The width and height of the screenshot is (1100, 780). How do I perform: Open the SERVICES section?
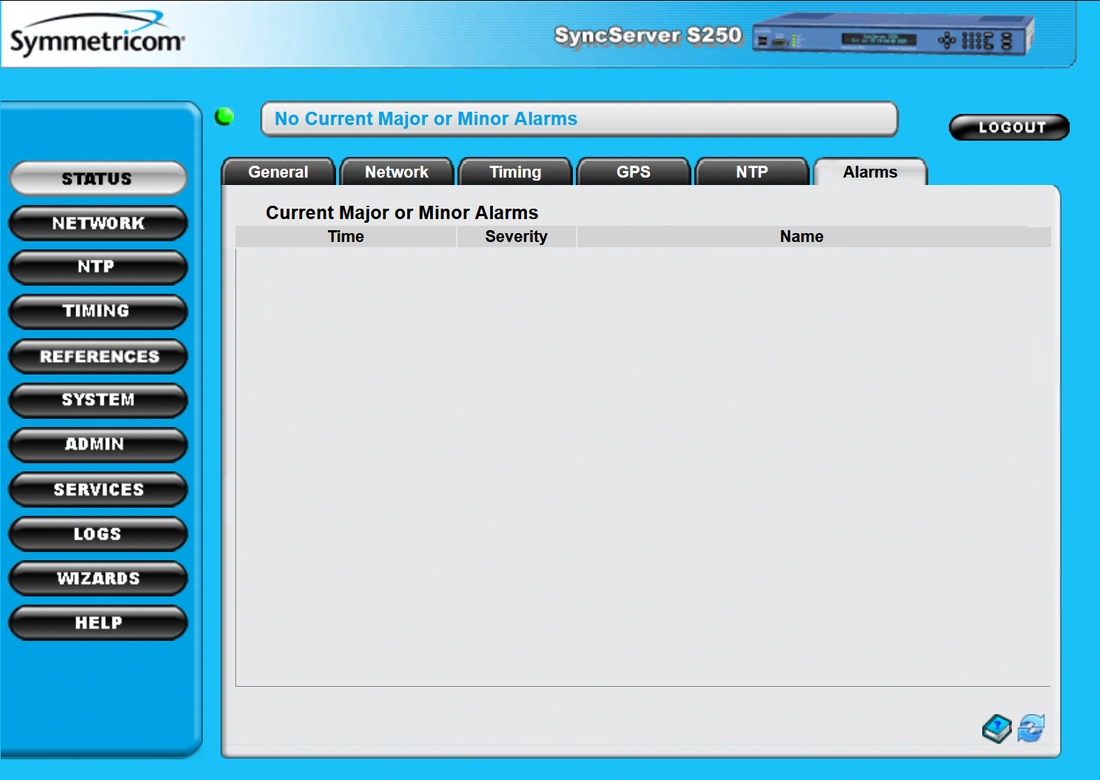click(x=98, y=490)
